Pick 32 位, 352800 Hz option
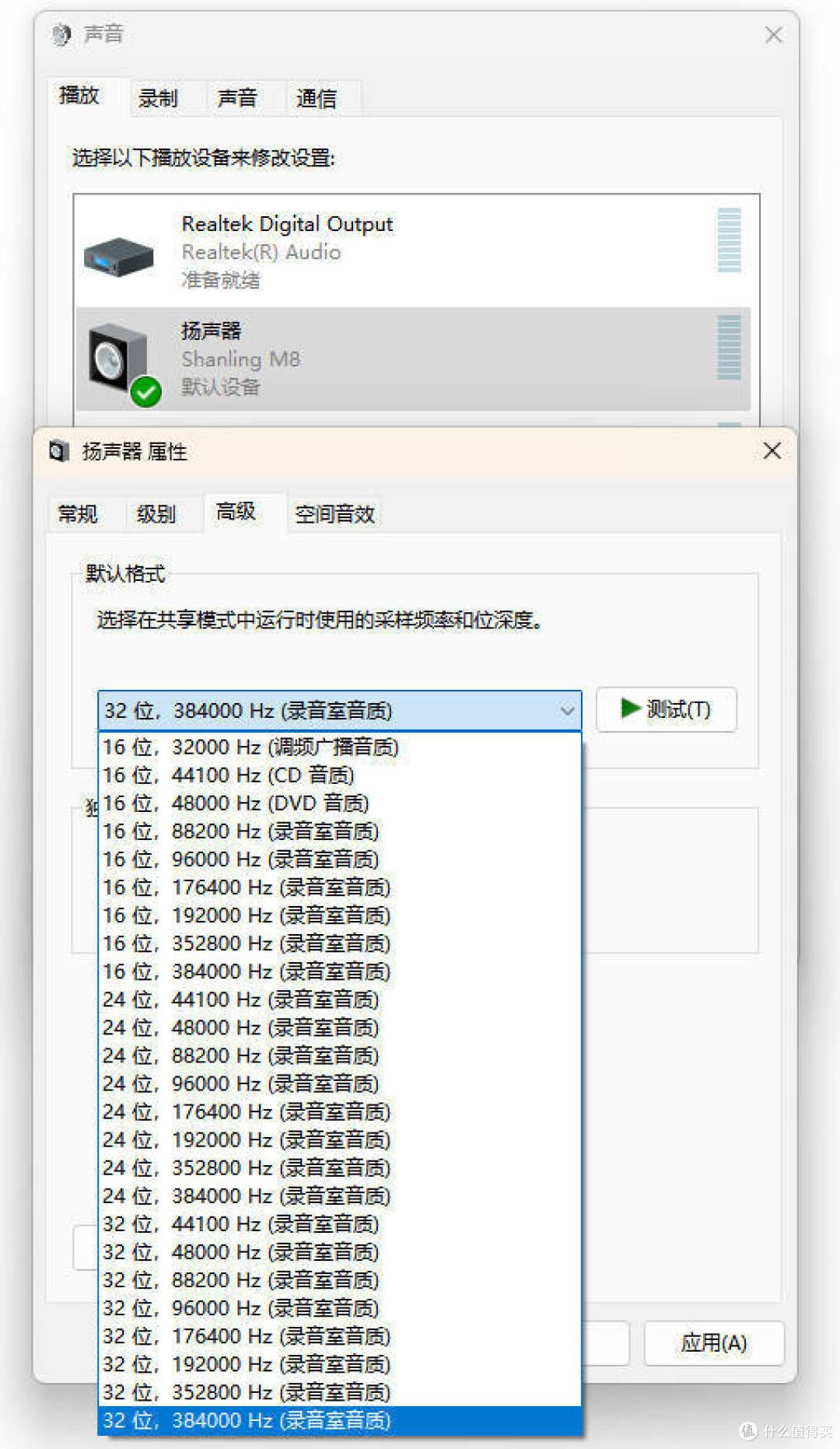Image resolution: width=840 pixels, height=1449 pixels. 340,1391
